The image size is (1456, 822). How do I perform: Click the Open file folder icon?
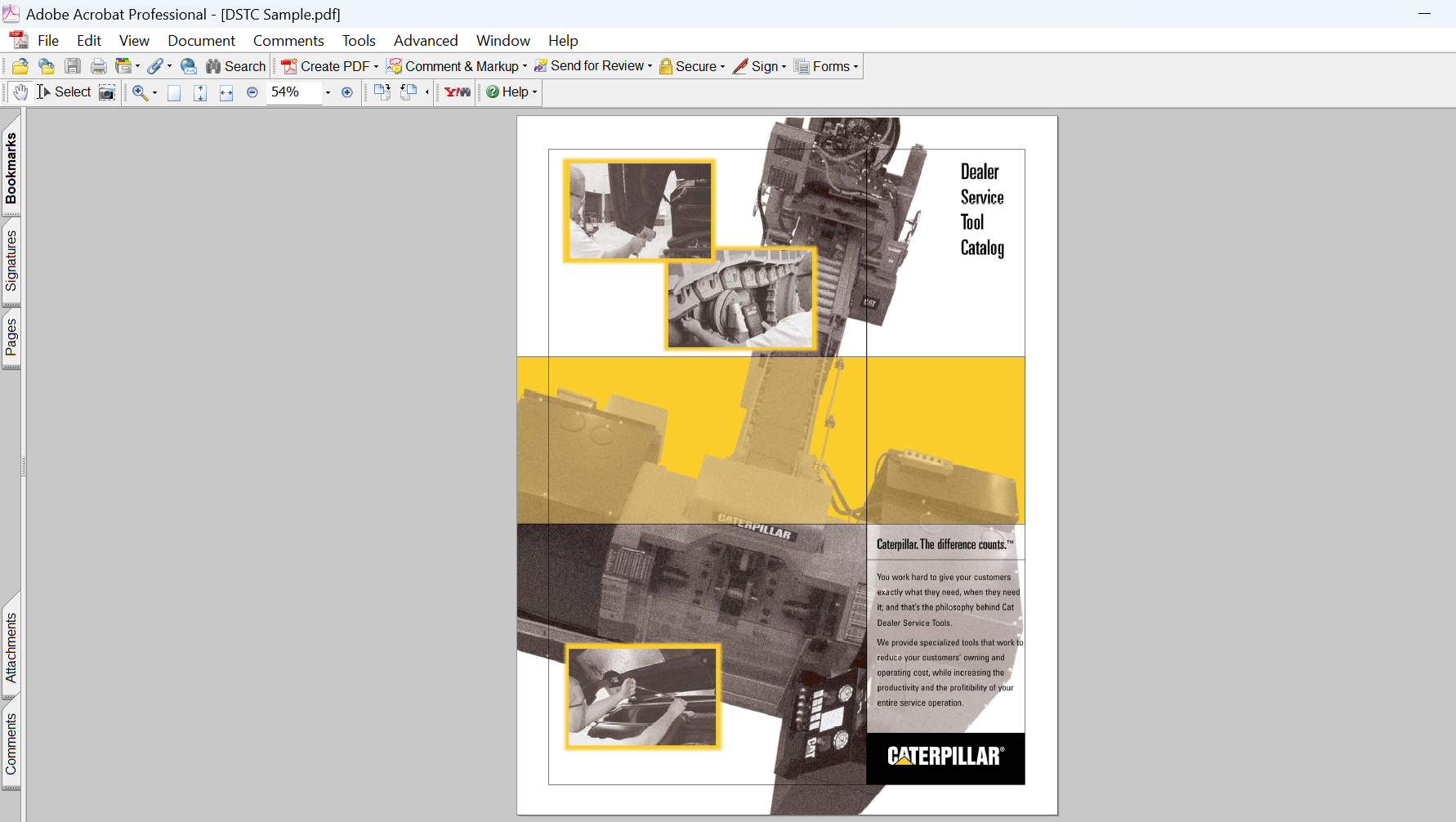[20, 66]
